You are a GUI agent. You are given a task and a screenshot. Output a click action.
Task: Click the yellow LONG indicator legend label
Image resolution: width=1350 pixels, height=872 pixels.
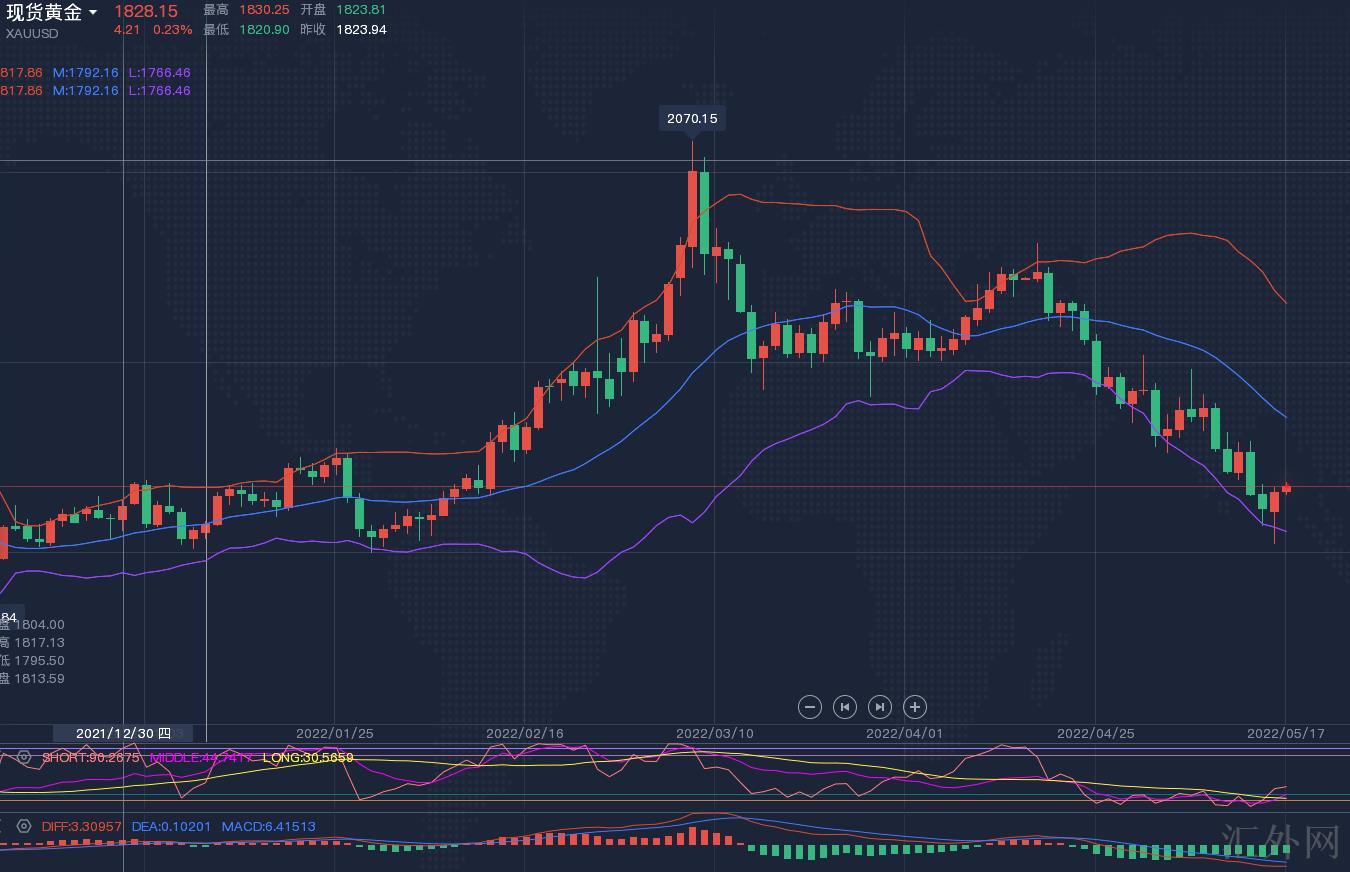click(307, 758)
